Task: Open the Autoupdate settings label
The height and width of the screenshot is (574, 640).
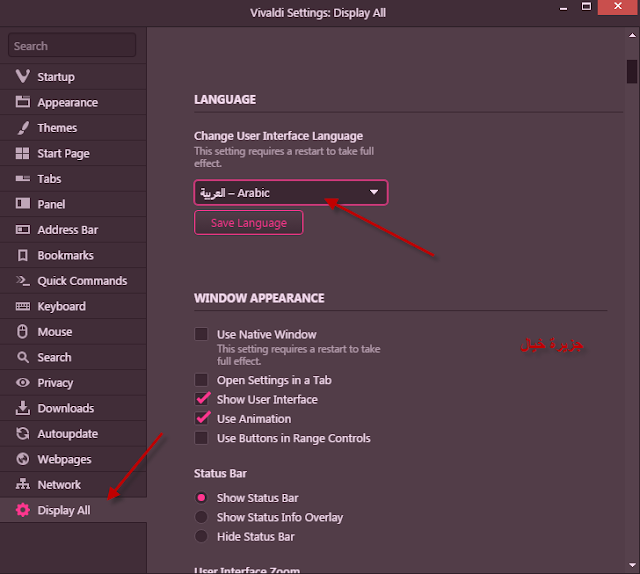Action: pyautogui.click(x=67, y=434)
